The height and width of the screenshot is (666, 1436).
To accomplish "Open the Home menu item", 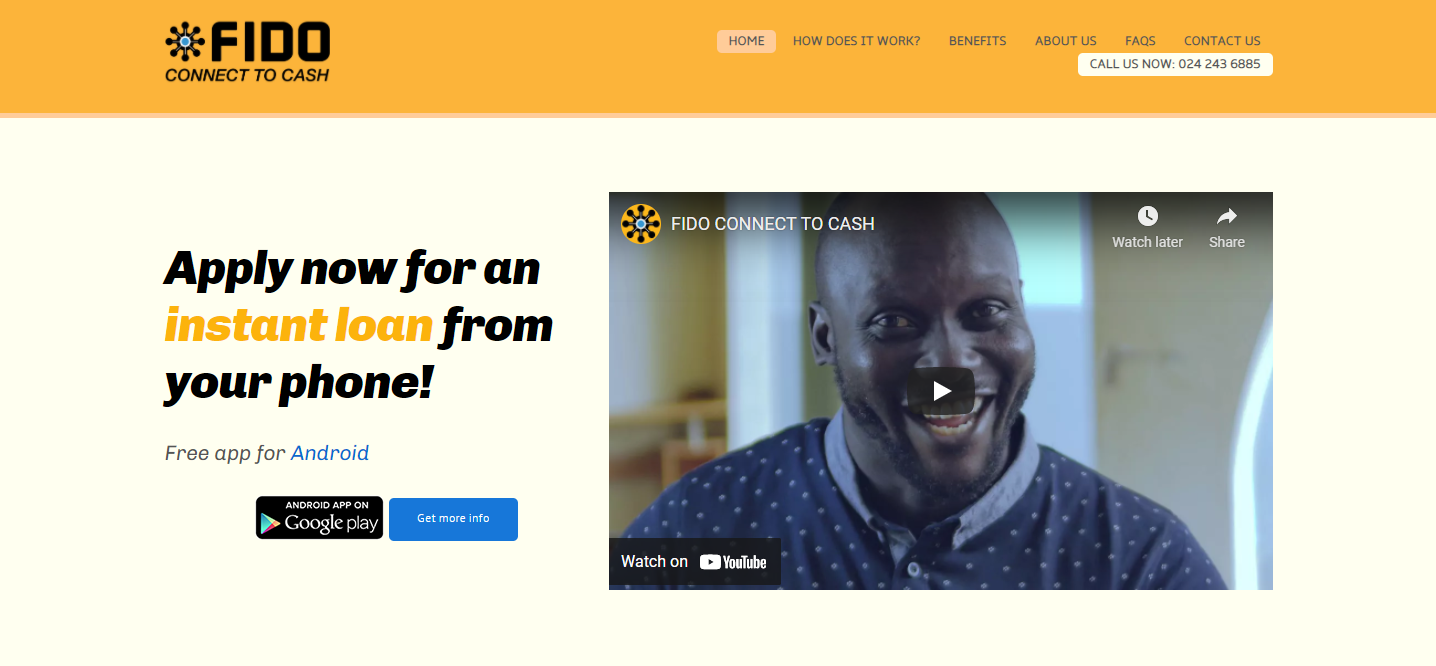I will 746,41.
